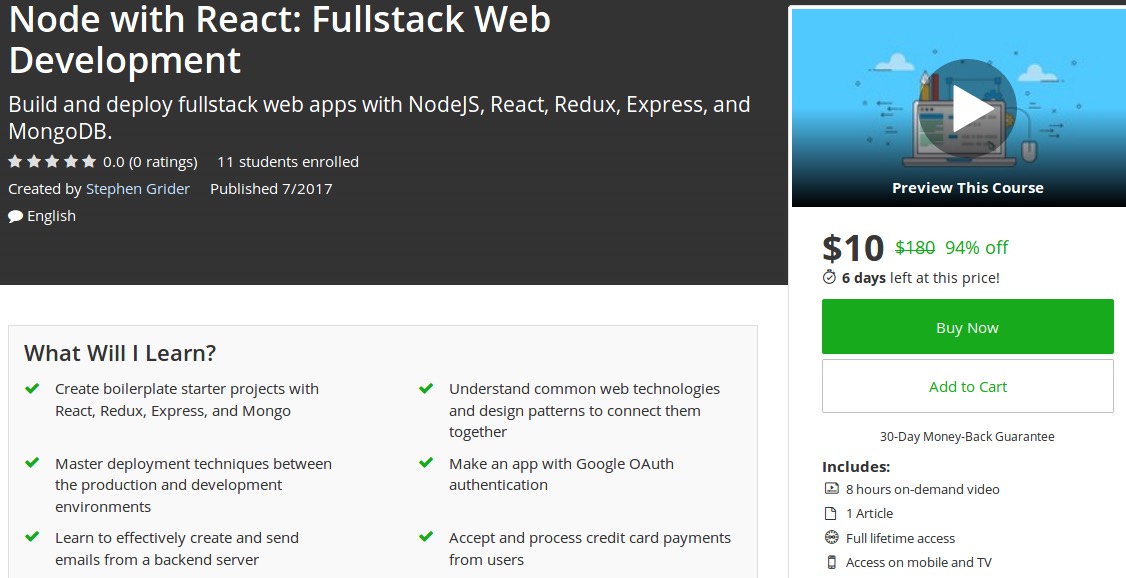Image resolution: width=1126 pixels, height=578 pixels.
Task: Play the course preview video
Action: click(967, 108)
